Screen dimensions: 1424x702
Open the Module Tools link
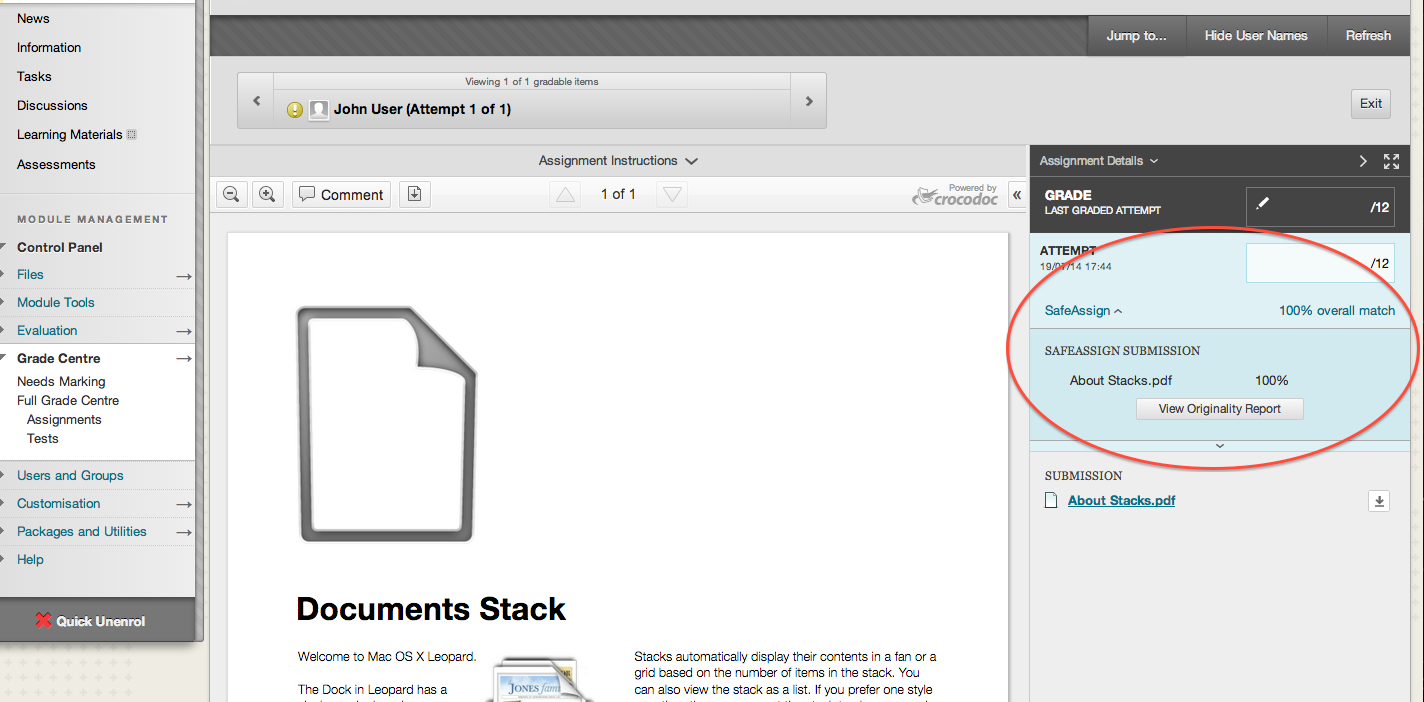pyautogui.click(x=56, y=302)
